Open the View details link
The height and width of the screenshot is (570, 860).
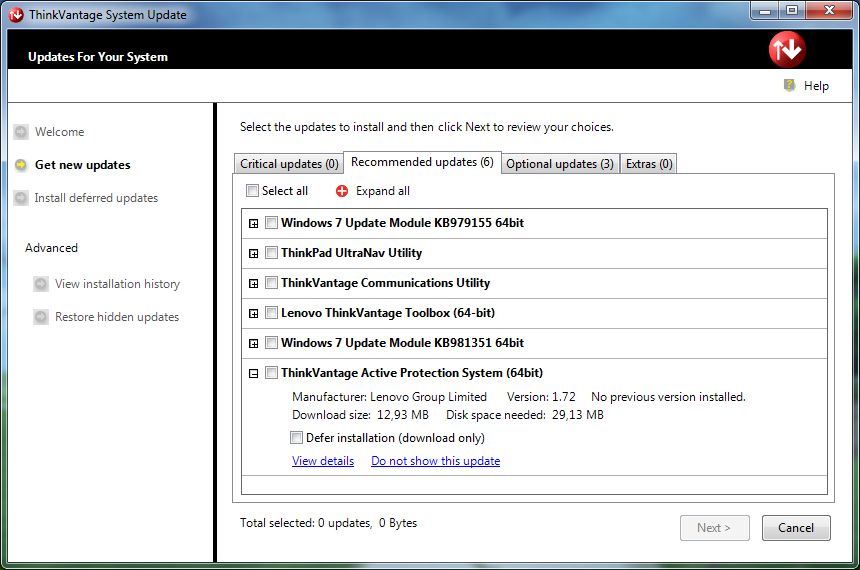(x=323, y=461)
